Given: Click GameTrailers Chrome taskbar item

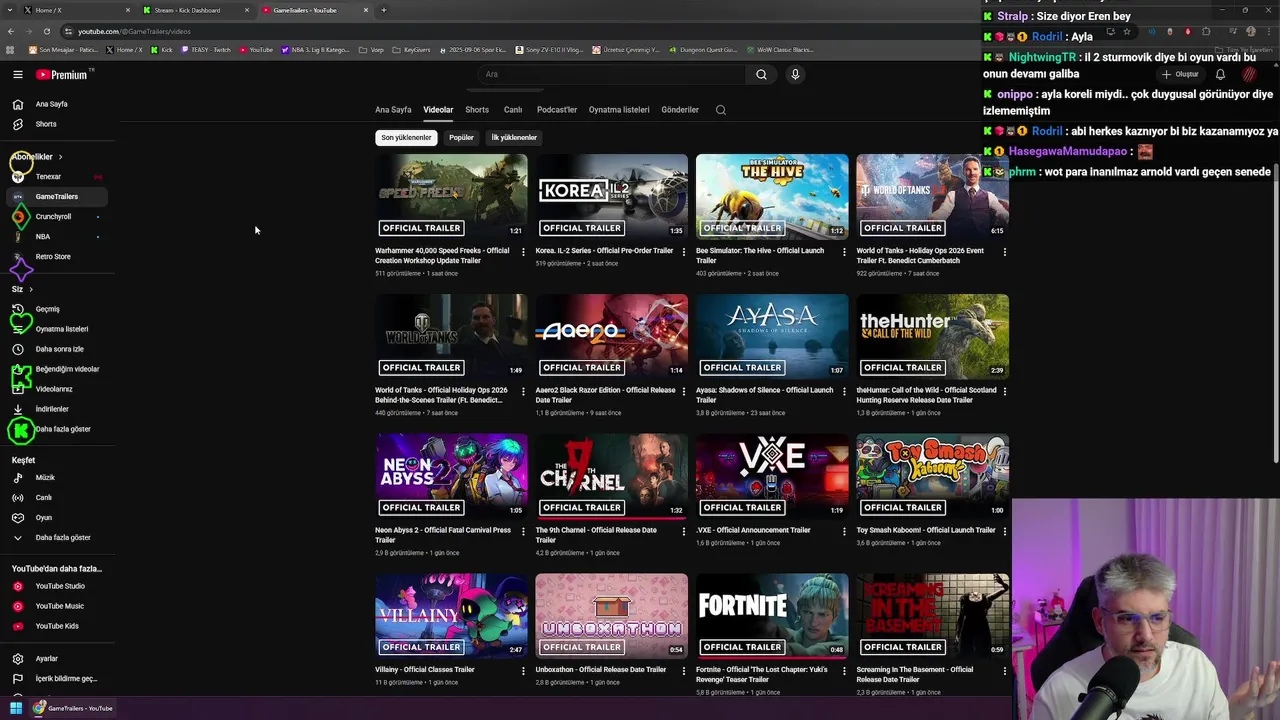Looking at the screenshot, I should coord(73,708).
